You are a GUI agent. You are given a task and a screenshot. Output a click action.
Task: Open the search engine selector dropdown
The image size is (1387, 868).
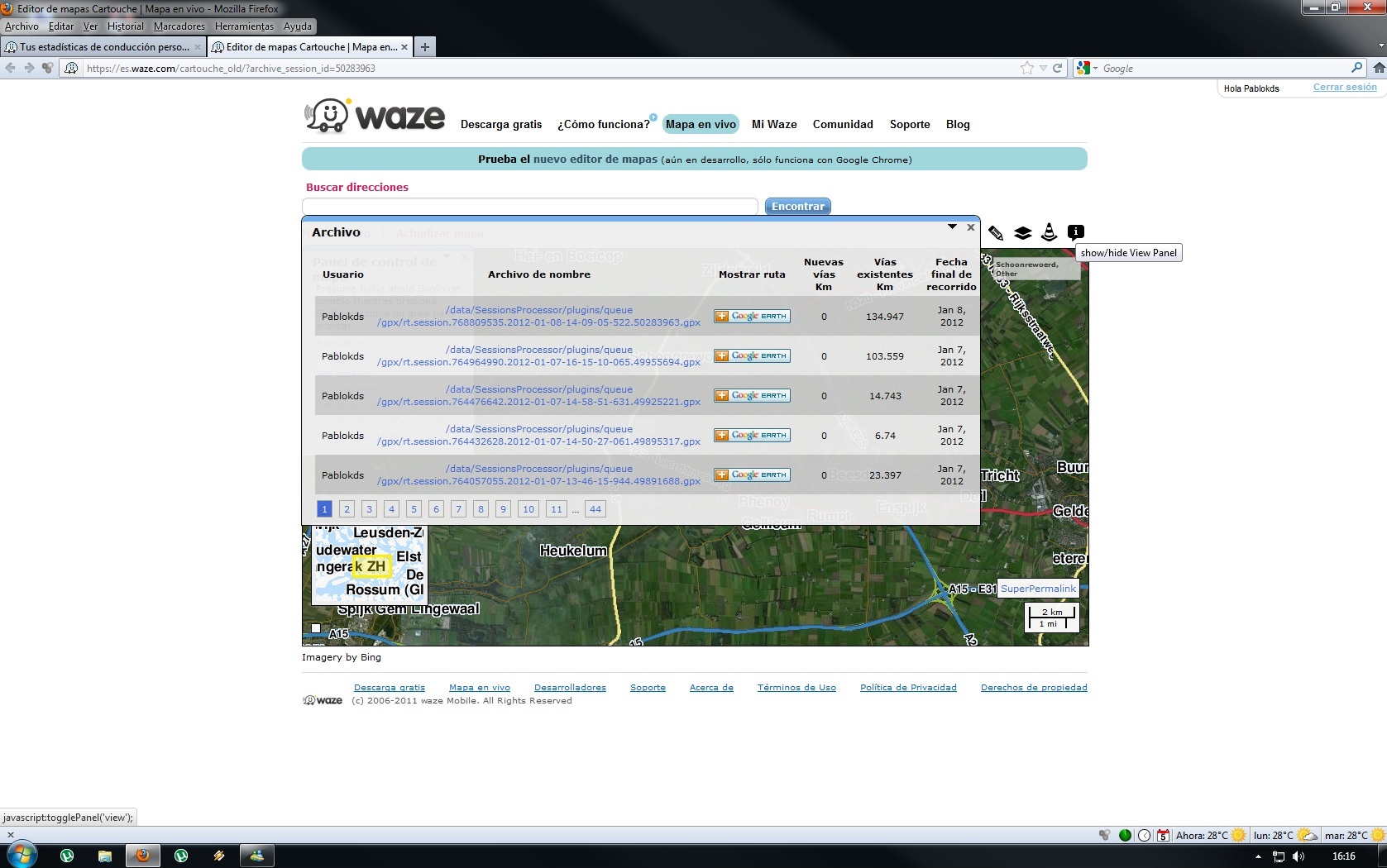coord(1086,69)
